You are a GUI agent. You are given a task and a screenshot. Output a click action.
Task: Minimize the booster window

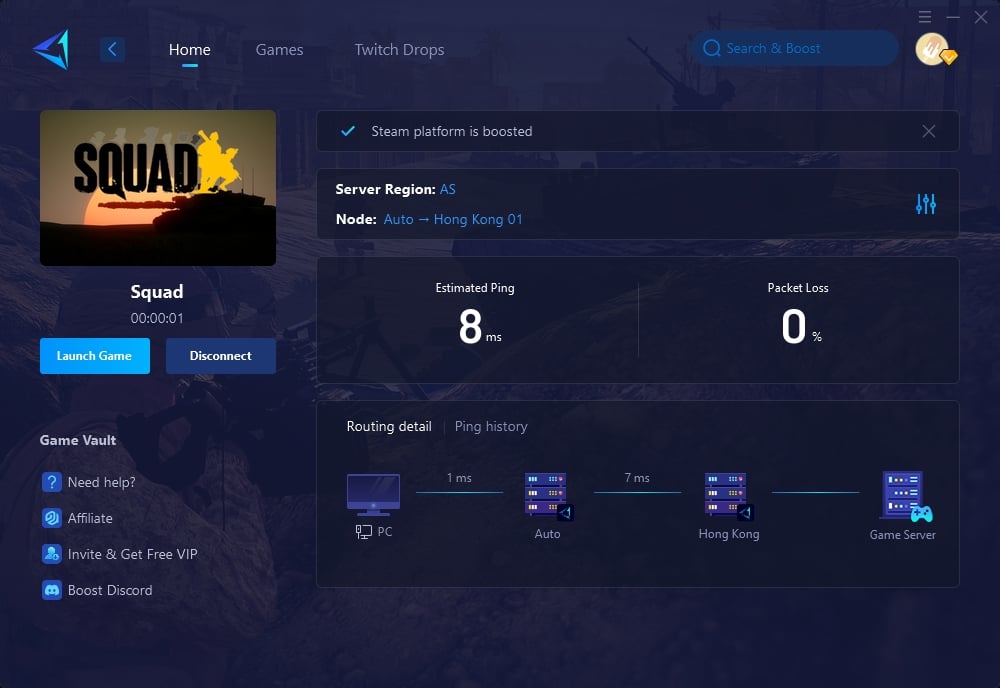tap(953, 17)
